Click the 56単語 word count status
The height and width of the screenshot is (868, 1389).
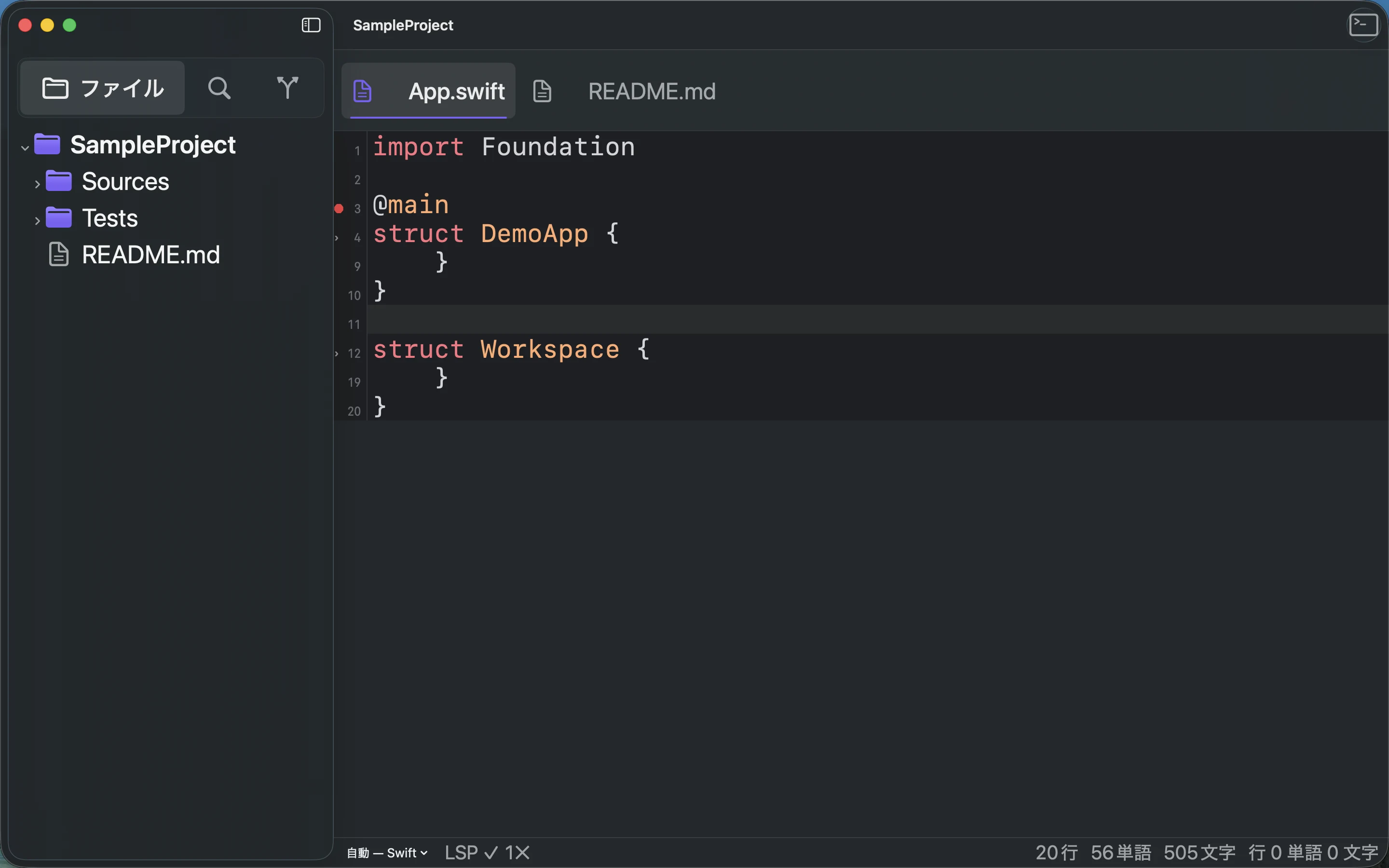pyautogui.click(x=1120, y=853)
